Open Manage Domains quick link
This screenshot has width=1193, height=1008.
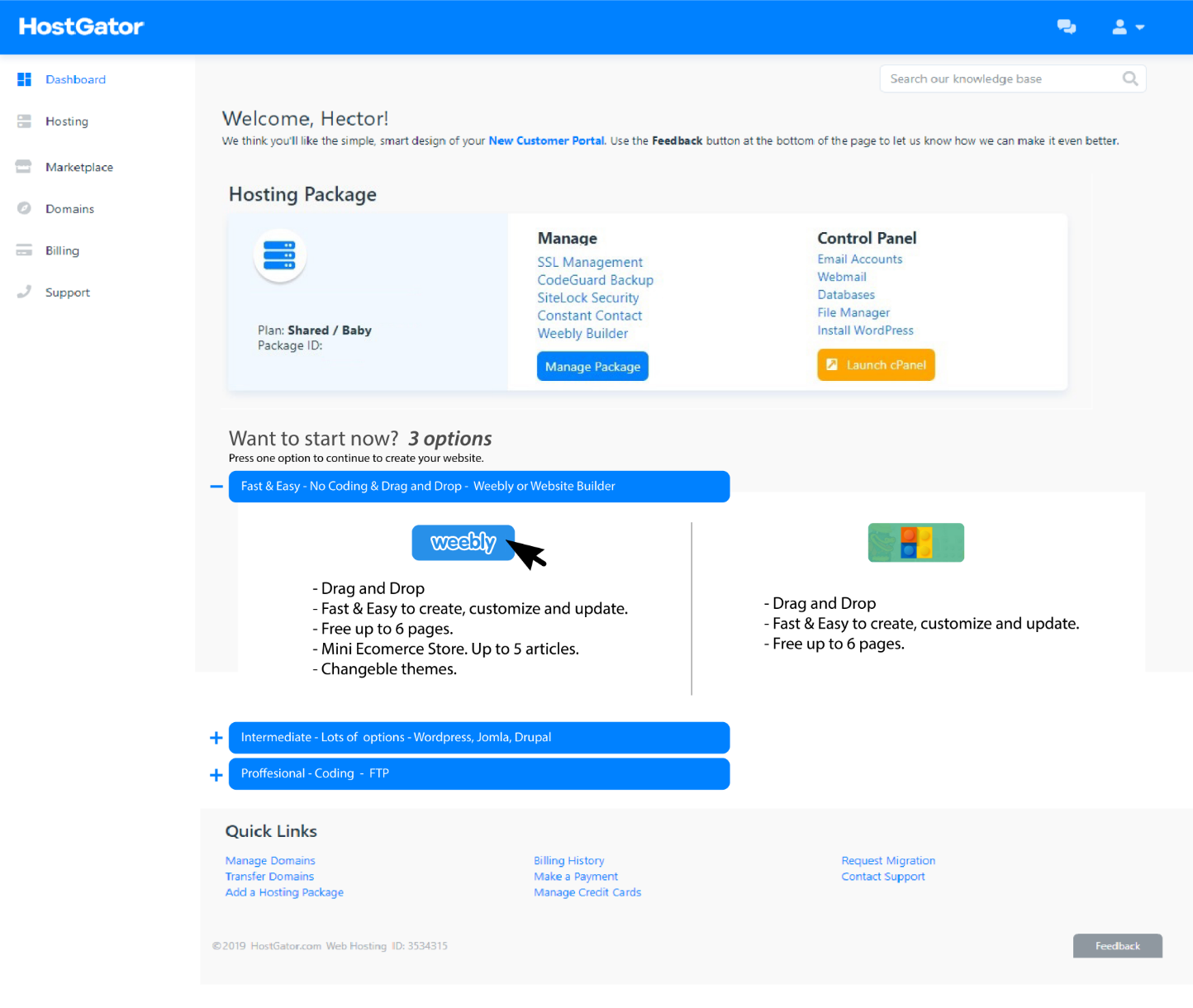(x=270, y=860)
